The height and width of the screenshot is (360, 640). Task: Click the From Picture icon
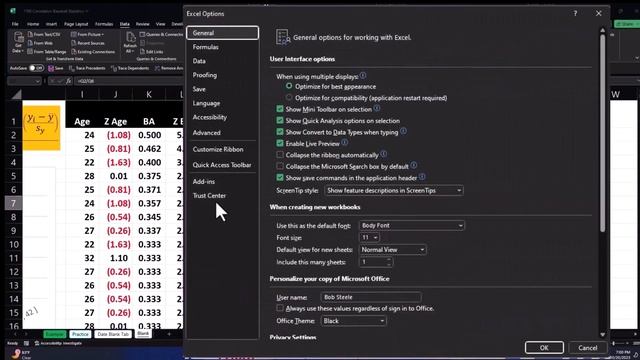[x=74, y=35]
